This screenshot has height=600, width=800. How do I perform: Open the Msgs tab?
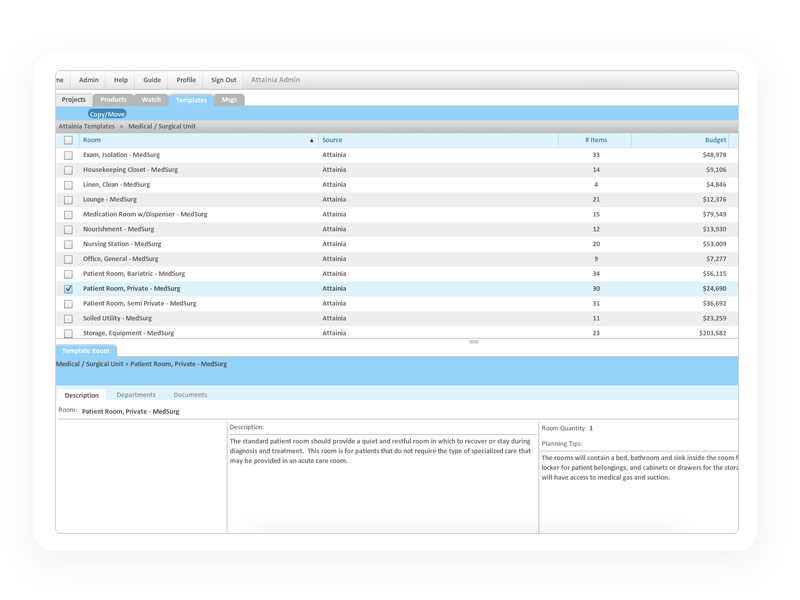(x=230, y=99)
